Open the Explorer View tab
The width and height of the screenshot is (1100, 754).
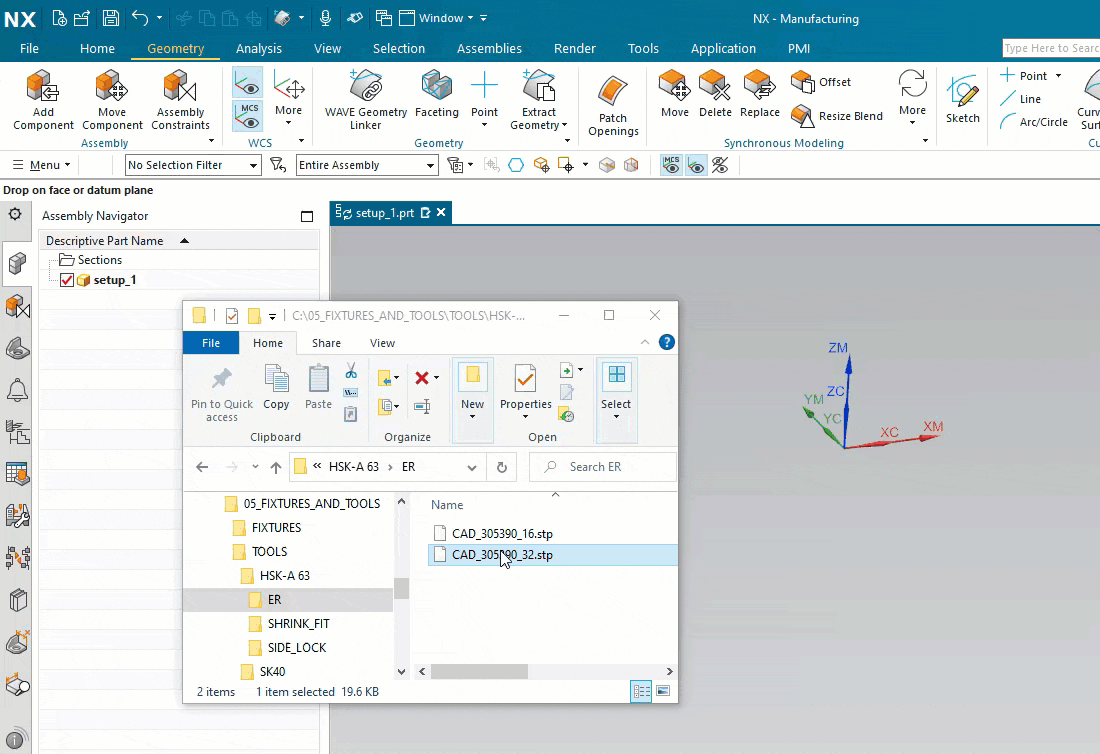point(382,343)
